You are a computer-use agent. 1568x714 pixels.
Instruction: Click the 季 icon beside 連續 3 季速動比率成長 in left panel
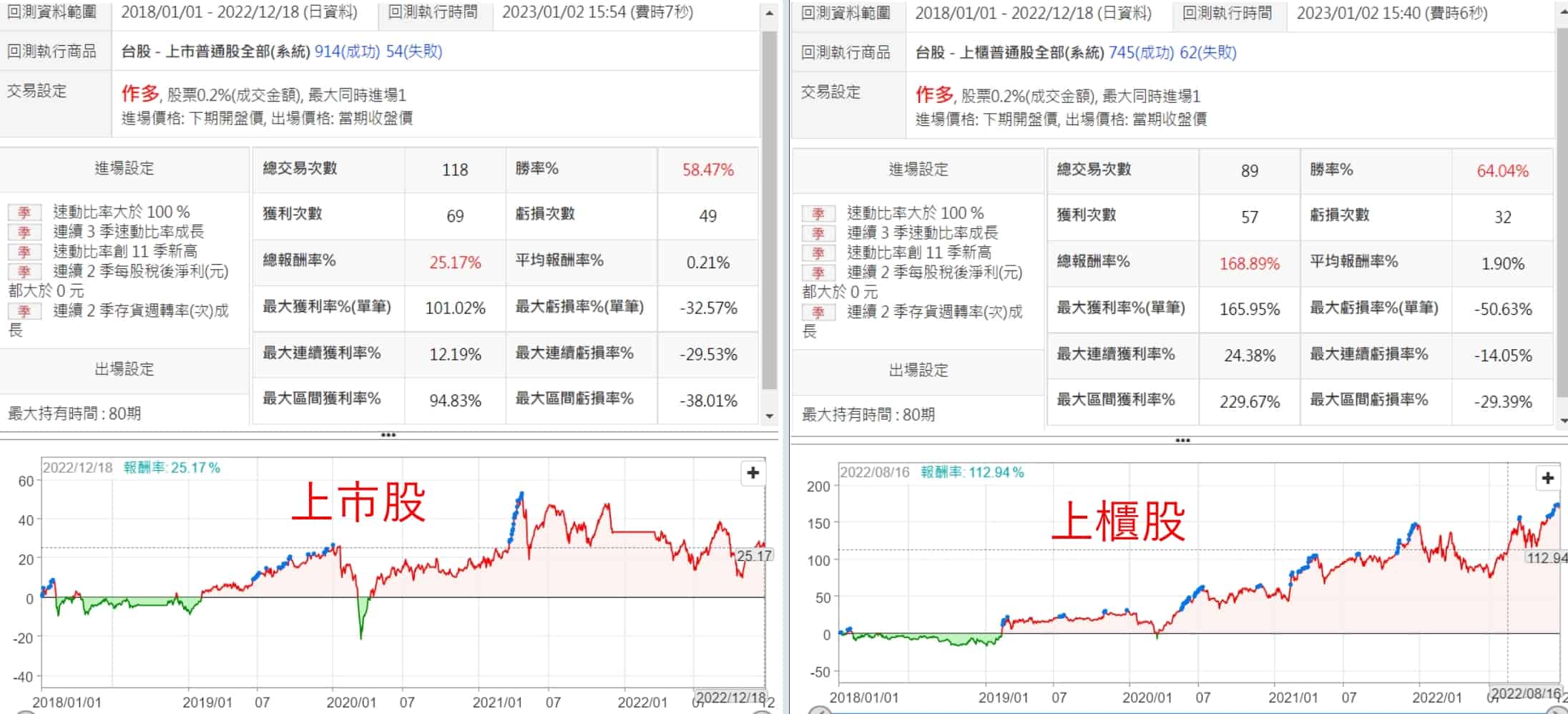pos(24,233)
